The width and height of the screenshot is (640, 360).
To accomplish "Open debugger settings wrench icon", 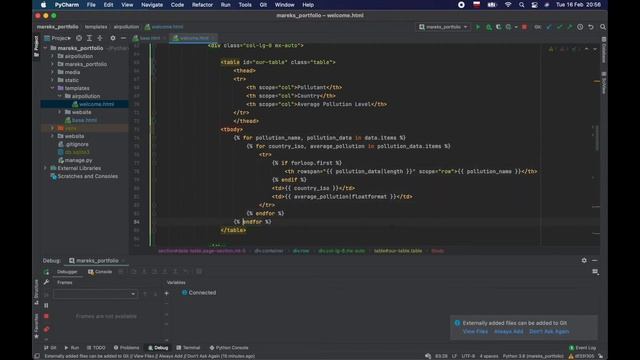I will [46, 282].
